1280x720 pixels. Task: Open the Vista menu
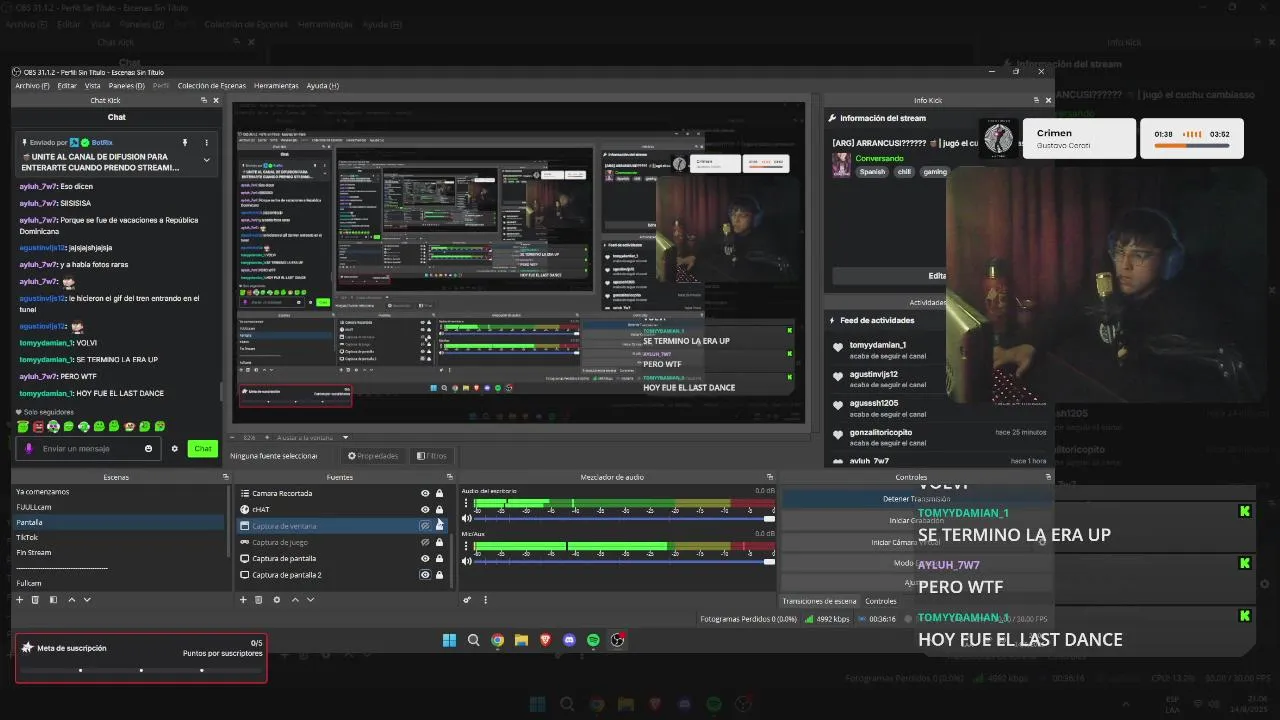coord(92,85)
